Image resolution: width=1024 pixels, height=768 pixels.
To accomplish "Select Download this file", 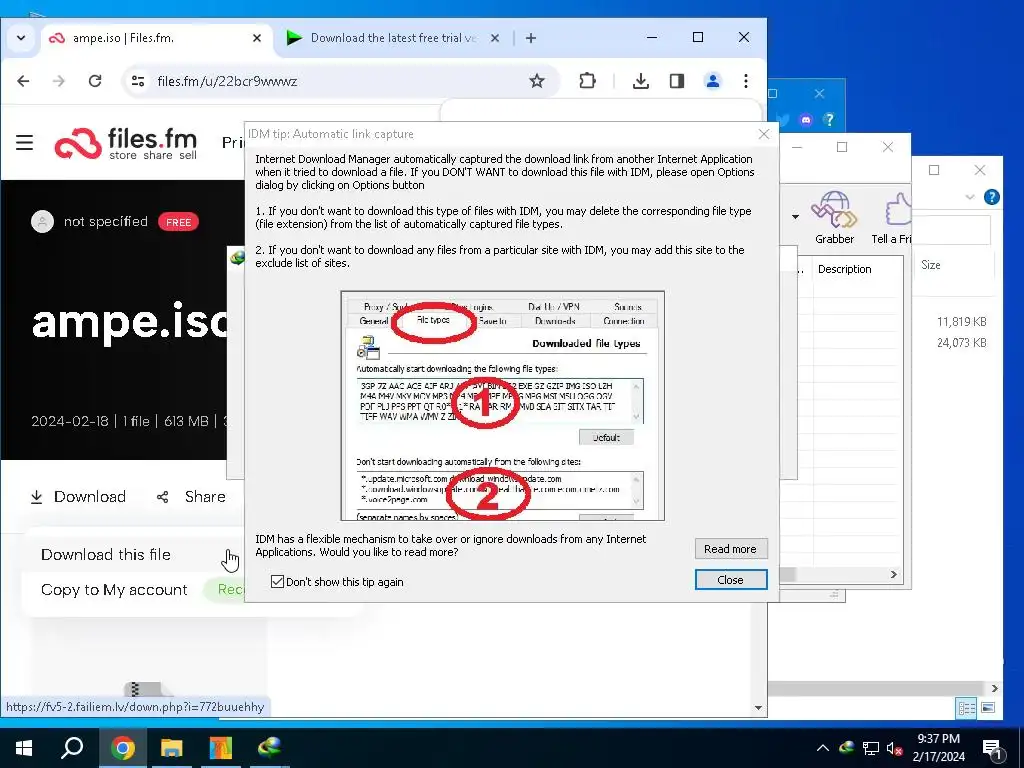I will (x=106, y=554).
